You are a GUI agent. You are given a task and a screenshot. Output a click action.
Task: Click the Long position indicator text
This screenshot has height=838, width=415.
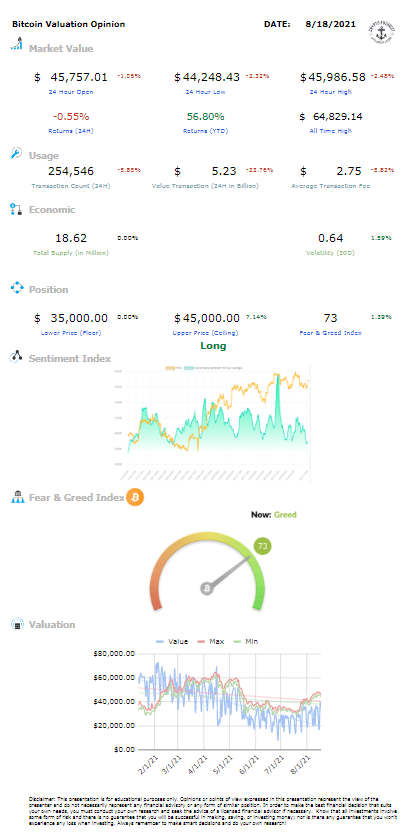click(x=213, y=346)
